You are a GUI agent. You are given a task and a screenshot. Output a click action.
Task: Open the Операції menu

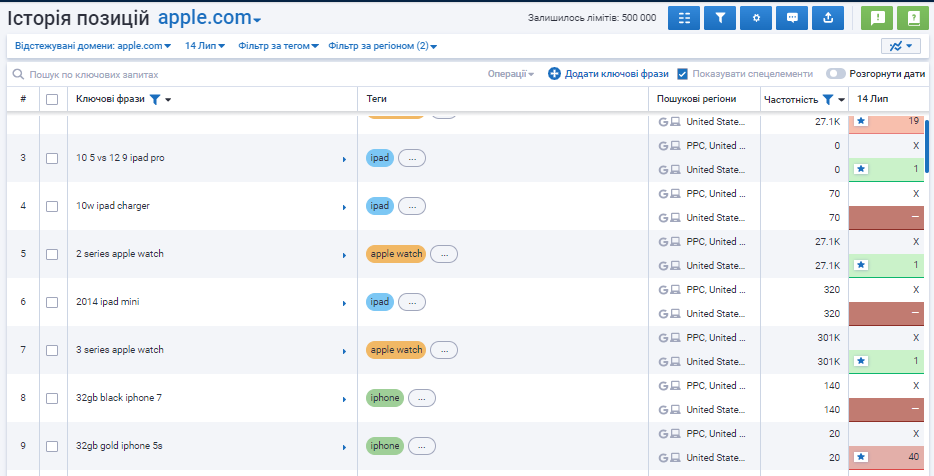click(x=510, y=74)
